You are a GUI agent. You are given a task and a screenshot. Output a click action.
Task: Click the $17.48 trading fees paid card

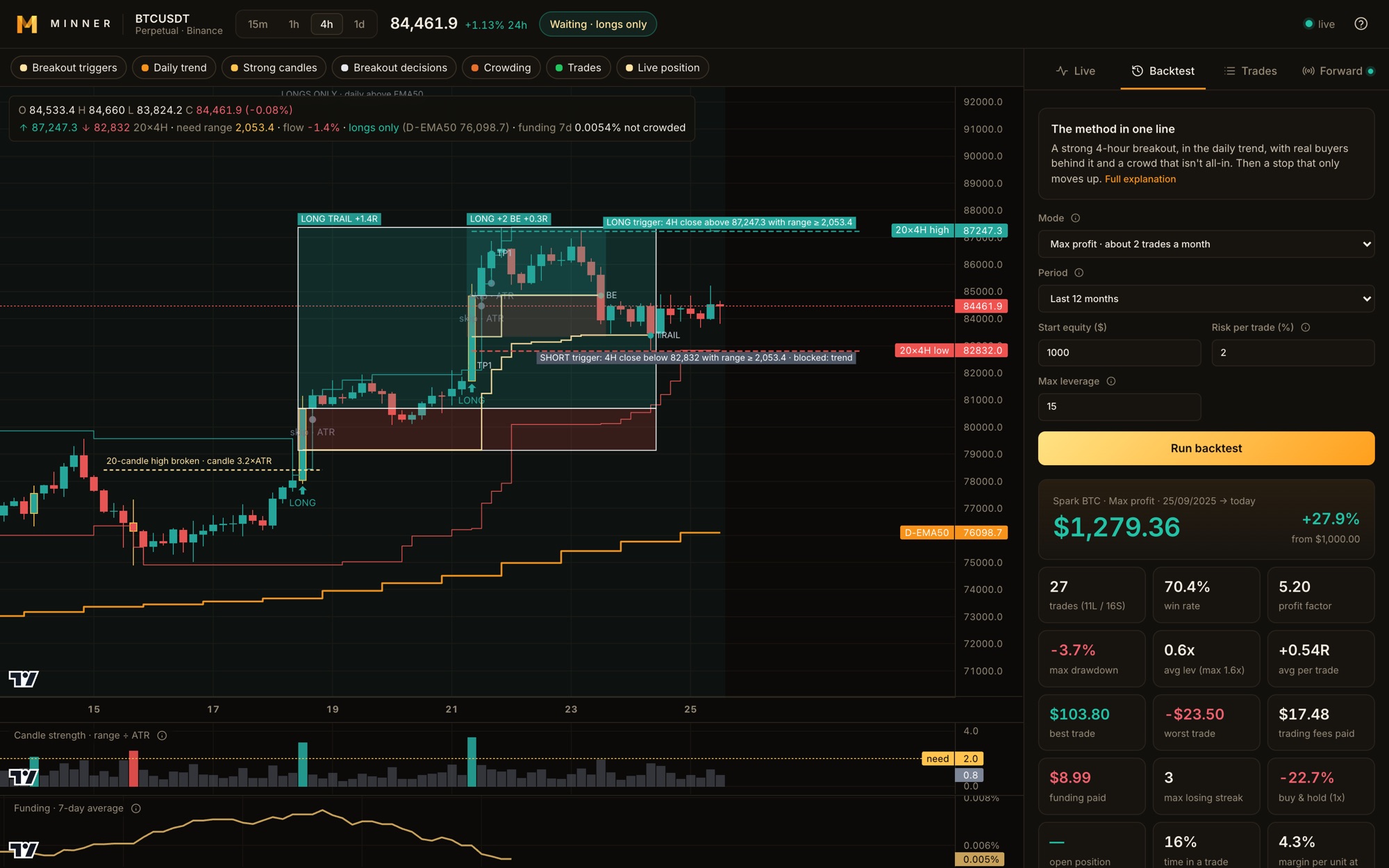tap(1321, 722)
